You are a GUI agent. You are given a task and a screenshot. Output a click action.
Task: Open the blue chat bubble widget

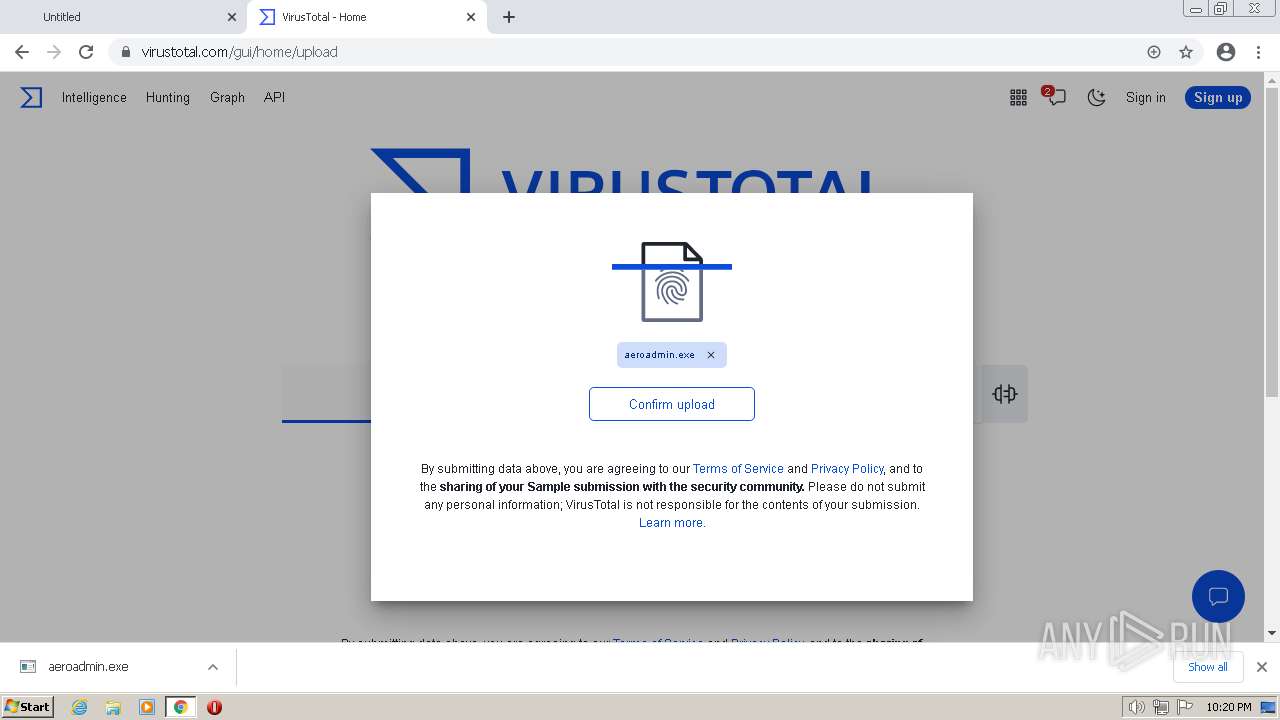(1218, 597)
